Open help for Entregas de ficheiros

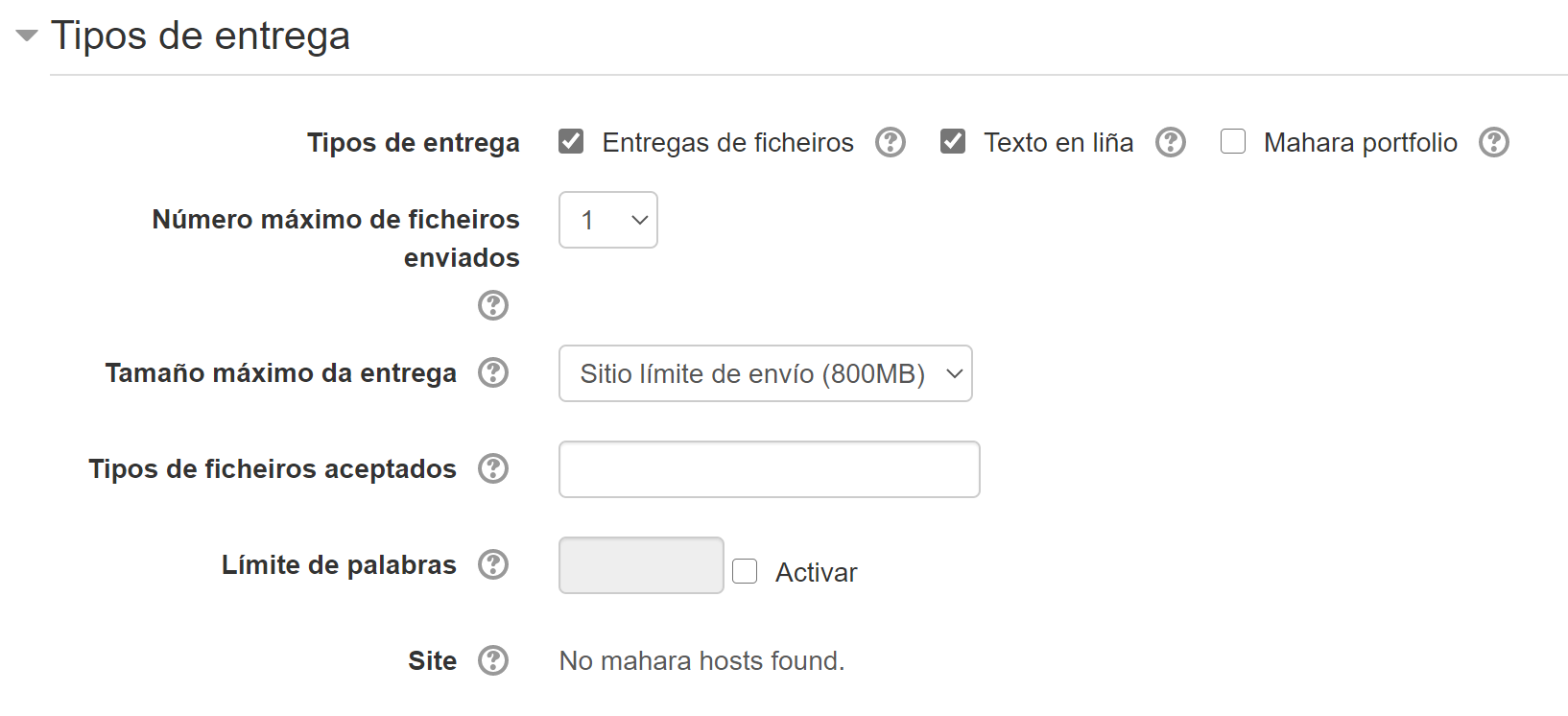tap(891, 142)
